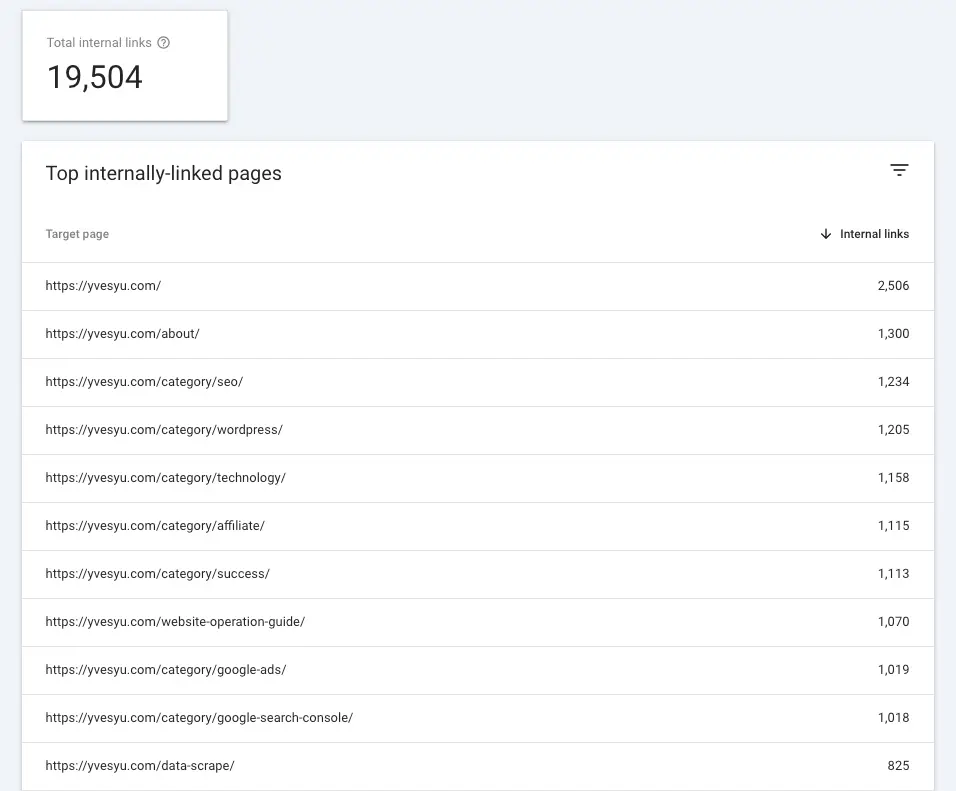Click the Target page column header
Screen dimensions: 956x791
pos(77,234)
